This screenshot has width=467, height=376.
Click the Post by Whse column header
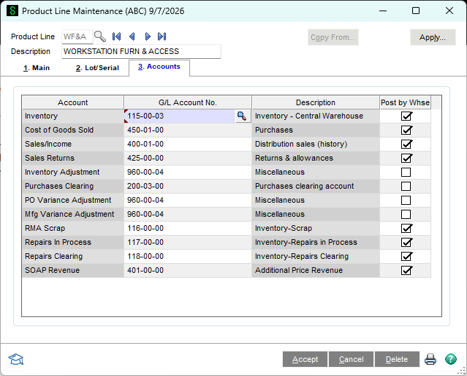pos(405,102)
